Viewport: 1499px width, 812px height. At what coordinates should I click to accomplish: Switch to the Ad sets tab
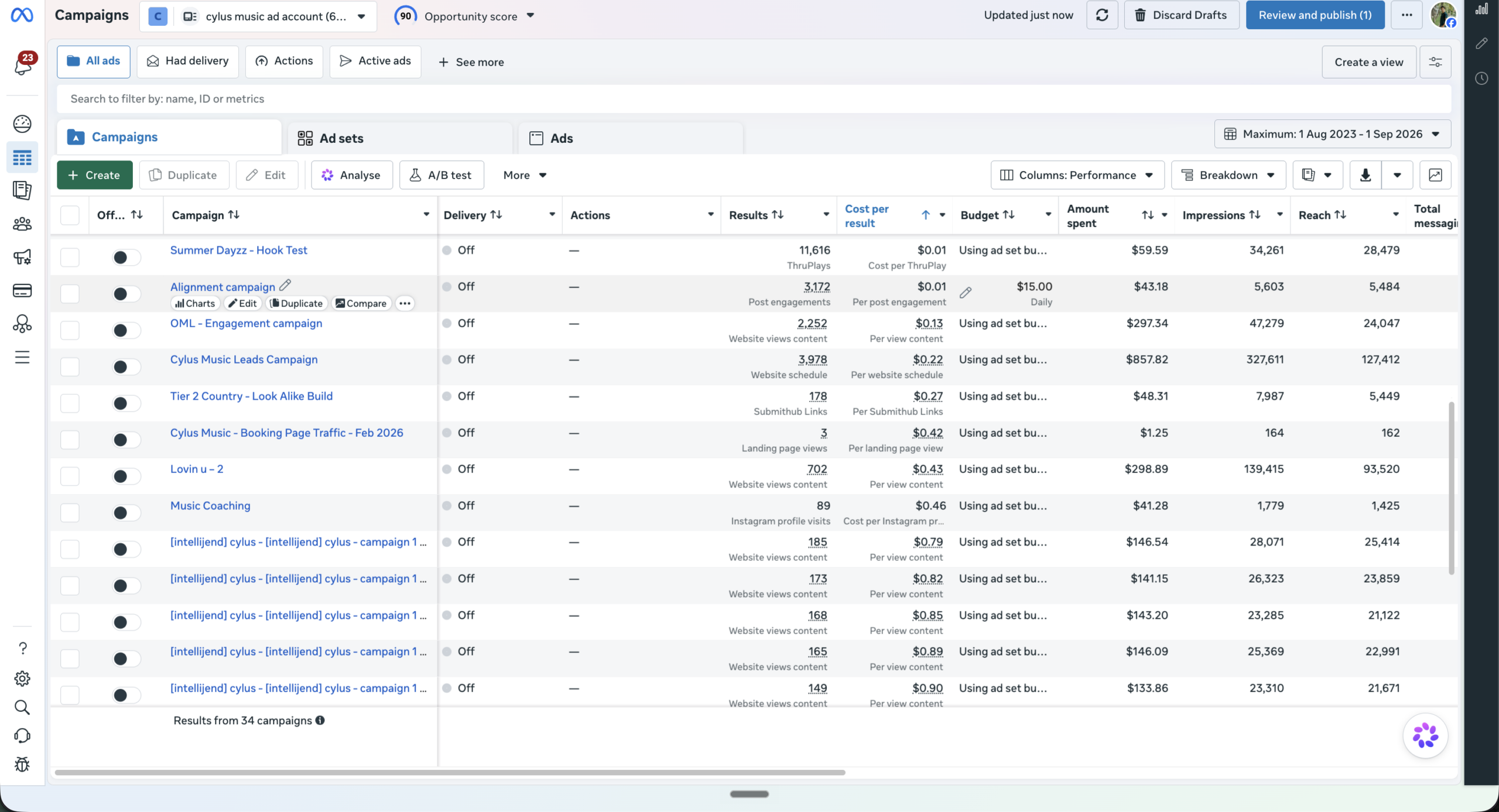399,138
